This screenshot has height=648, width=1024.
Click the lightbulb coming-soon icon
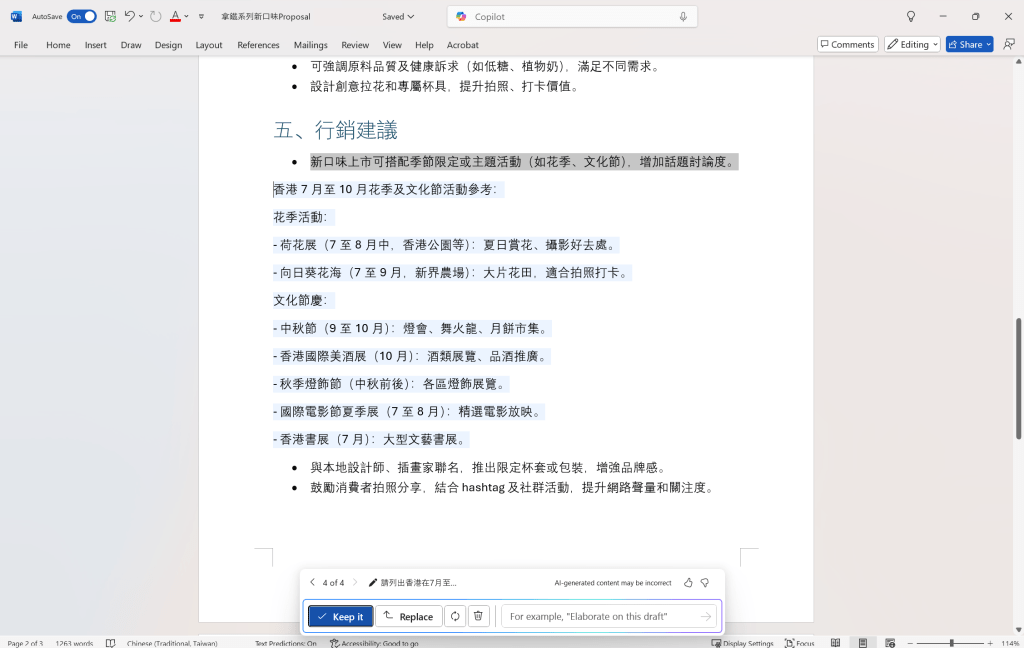[910, 16]
